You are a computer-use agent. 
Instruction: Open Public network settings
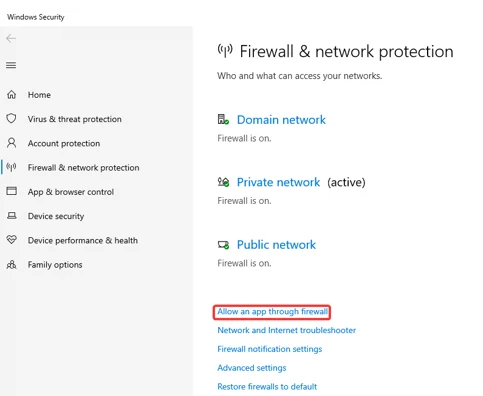tap(276, 245)
